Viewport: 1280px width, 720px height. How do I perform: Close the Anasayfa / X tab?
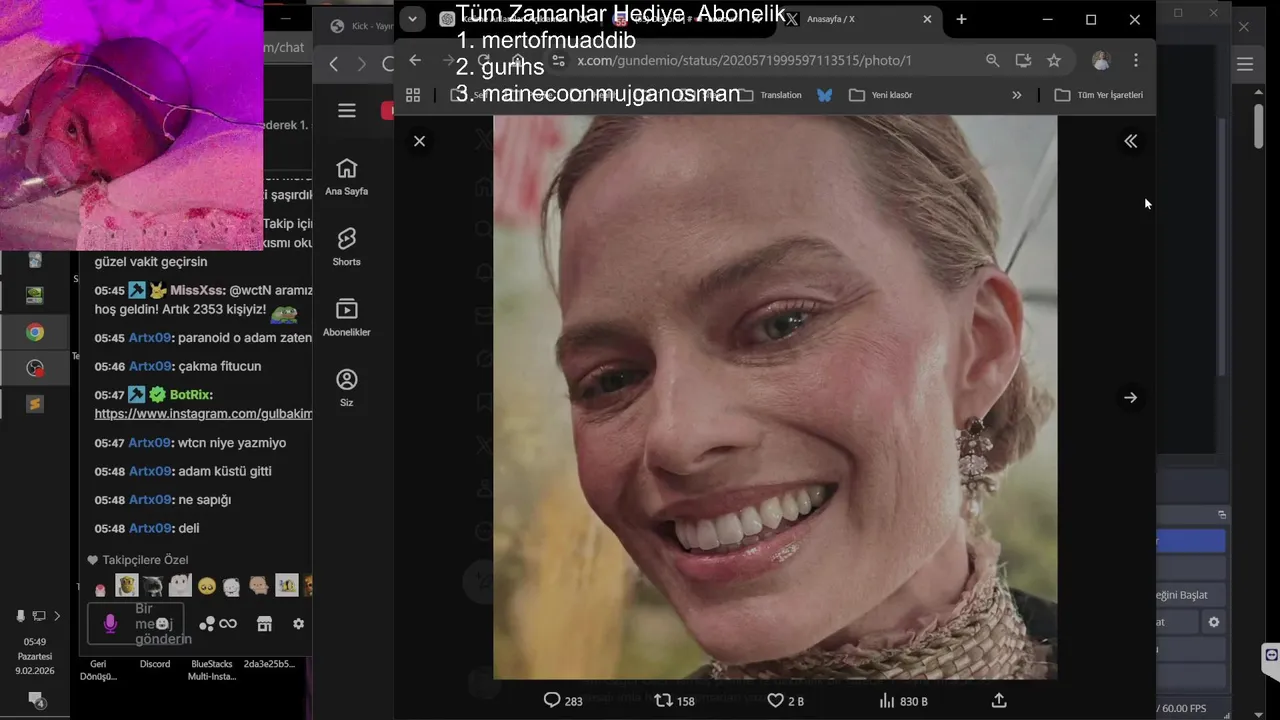click(927, 19)
